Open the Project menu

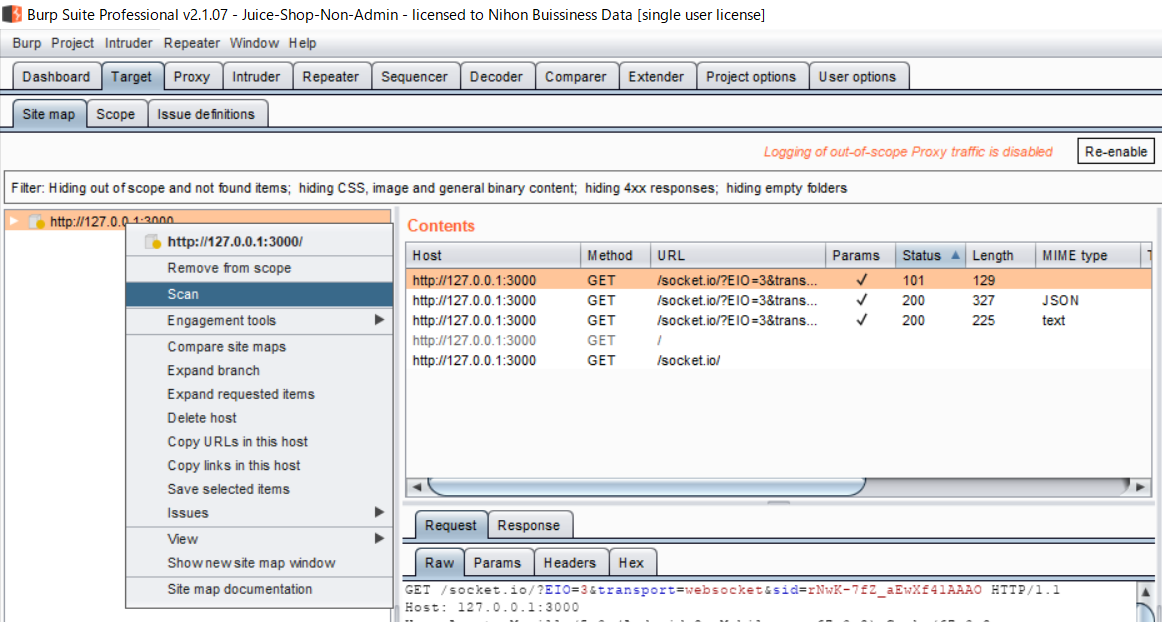(73, 43)
